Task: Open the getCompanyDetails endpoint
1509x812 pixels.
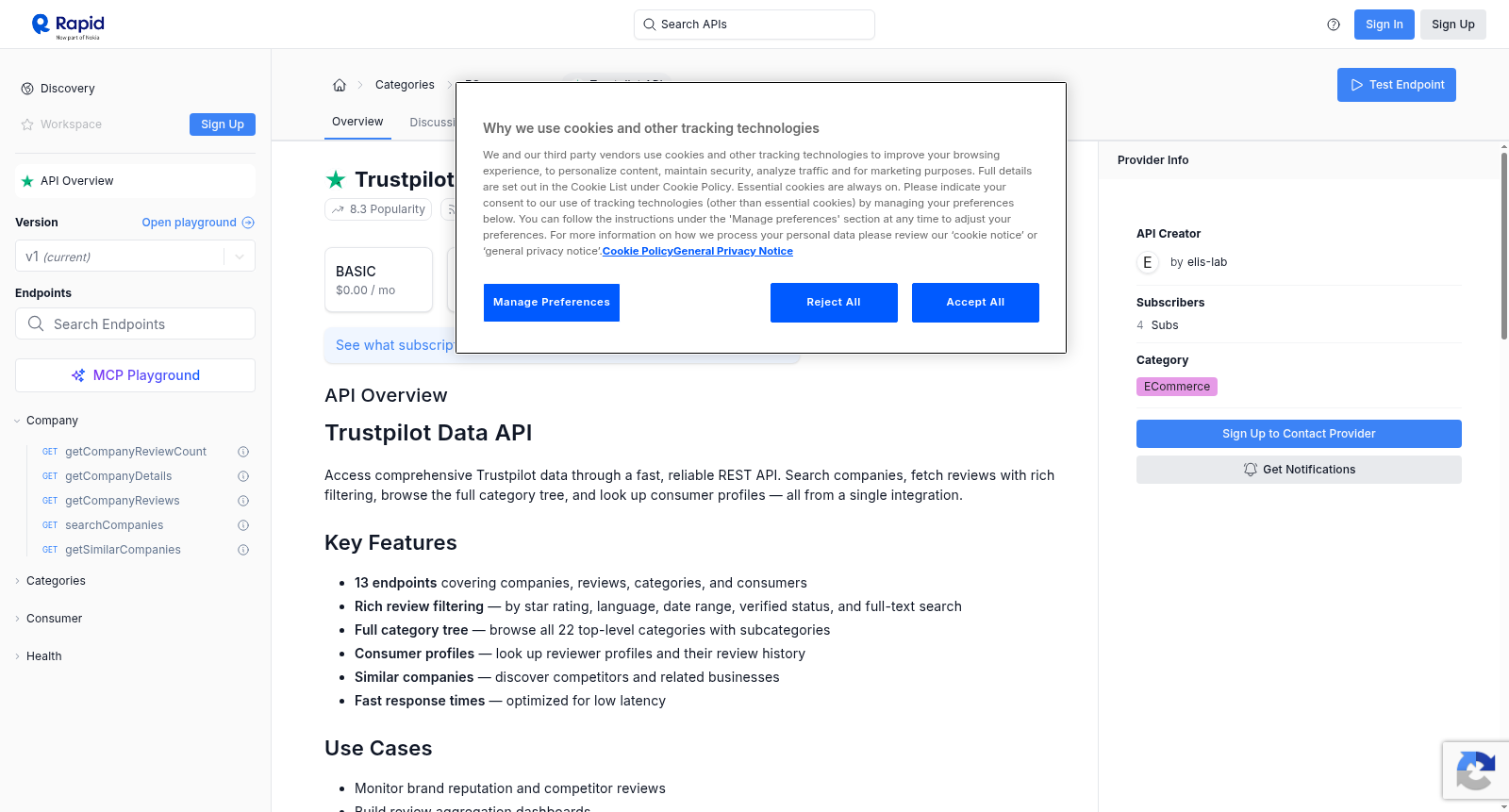Action: click(x=119, y=476)
